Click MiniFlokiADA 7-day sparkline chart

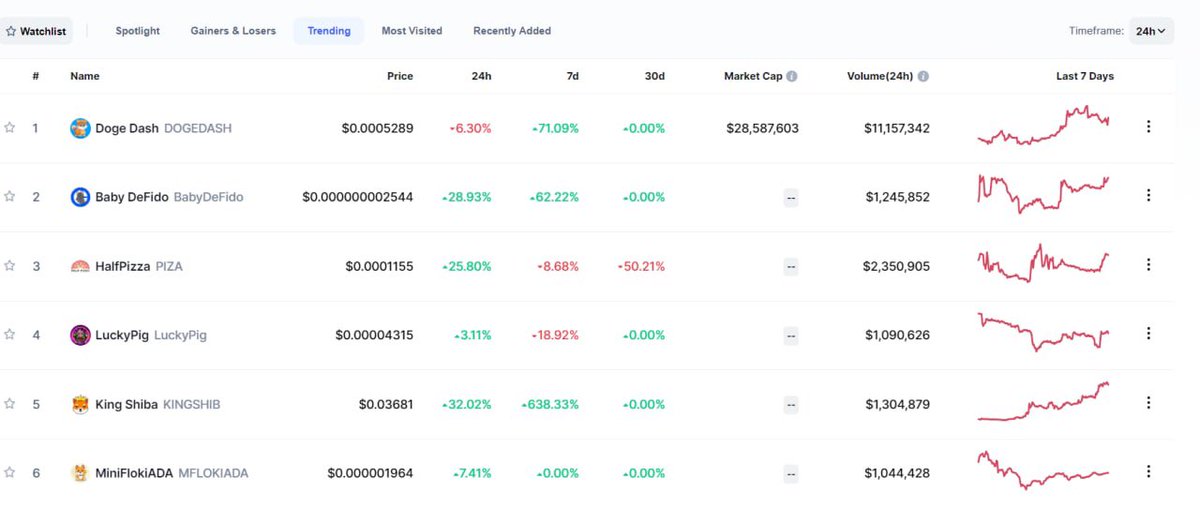click(x=1043, y=470)
